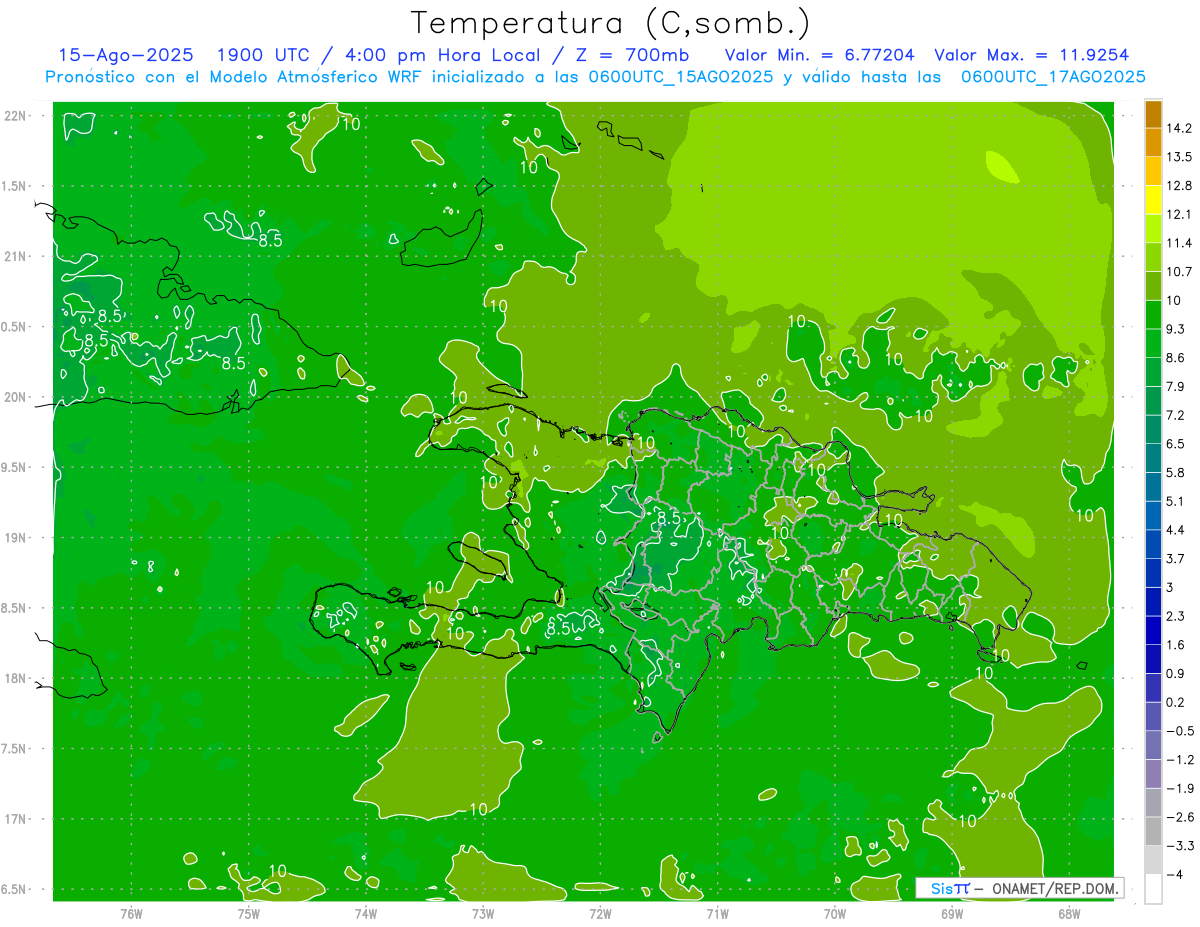Viewport: 1200px width, 927px height.
Task: Click the '68W' longitude axis label
Action: tap(1069, 913)
